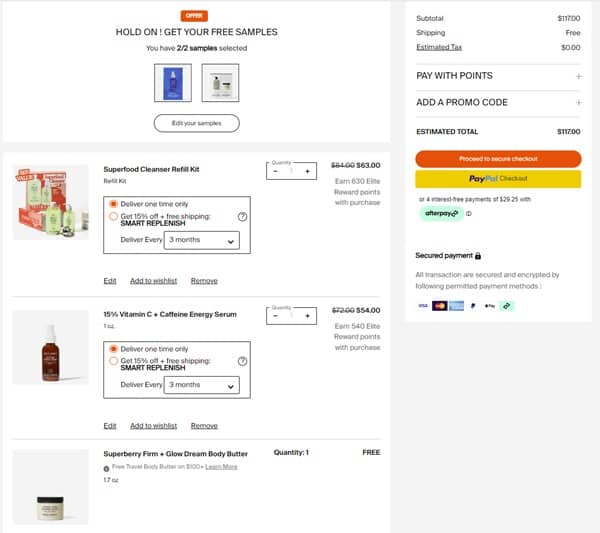
Task: Open the Vitamin C Serum product thumbnail
Action: [x=50, y=347]
